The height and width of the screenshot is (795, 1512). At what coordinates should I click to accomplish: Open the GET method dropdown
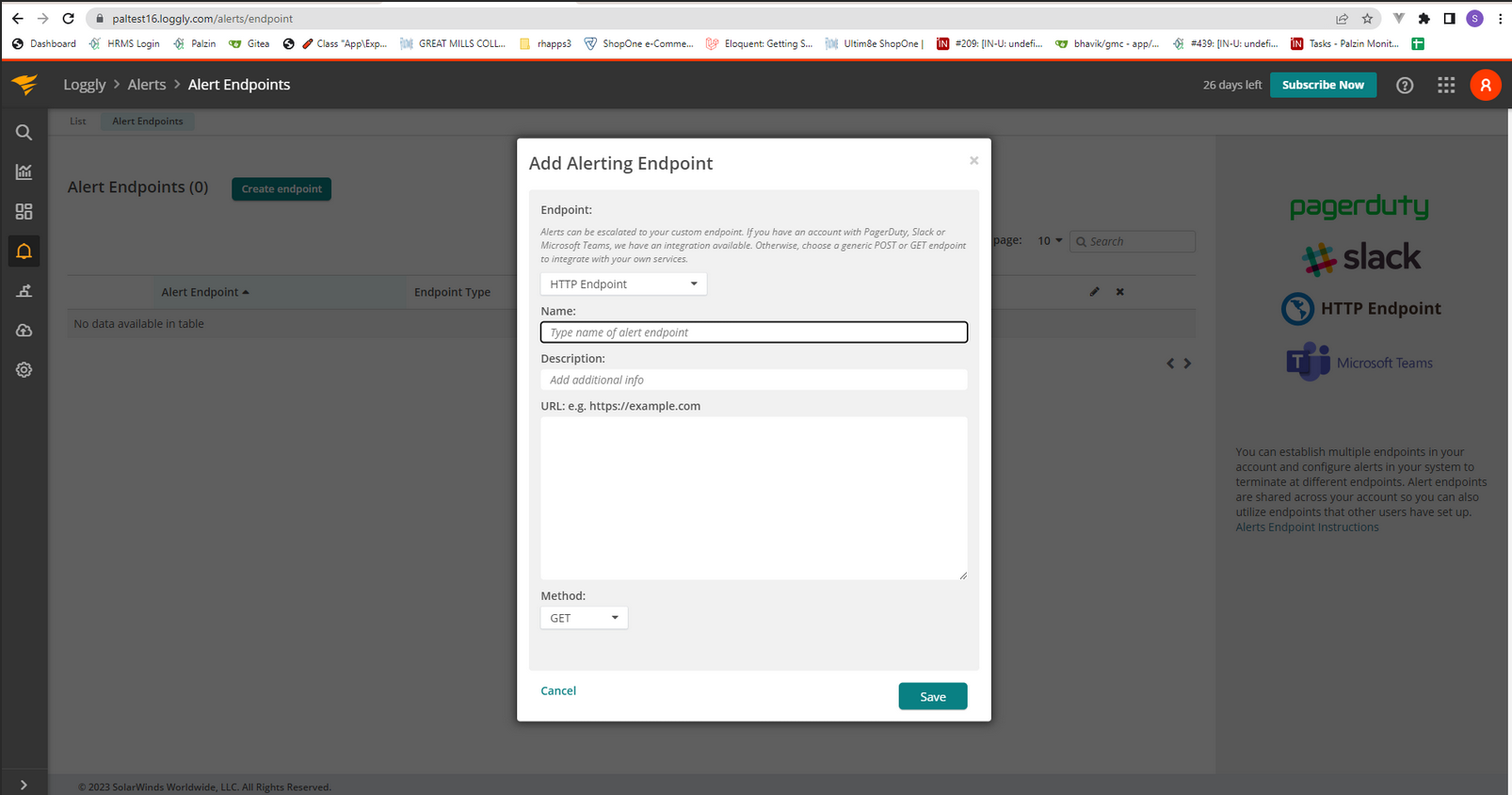pyautogui.click(x=584, y=618)
